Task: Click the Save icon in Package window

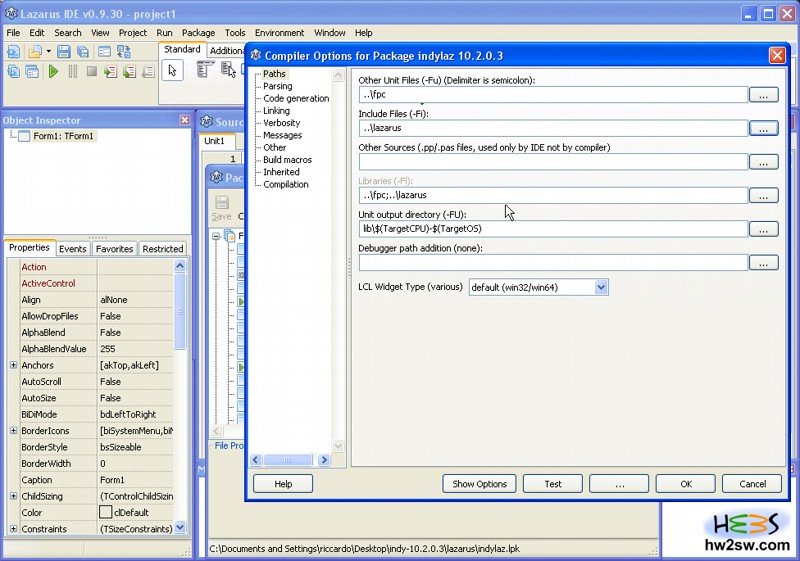Action: (x=221, y=208)
